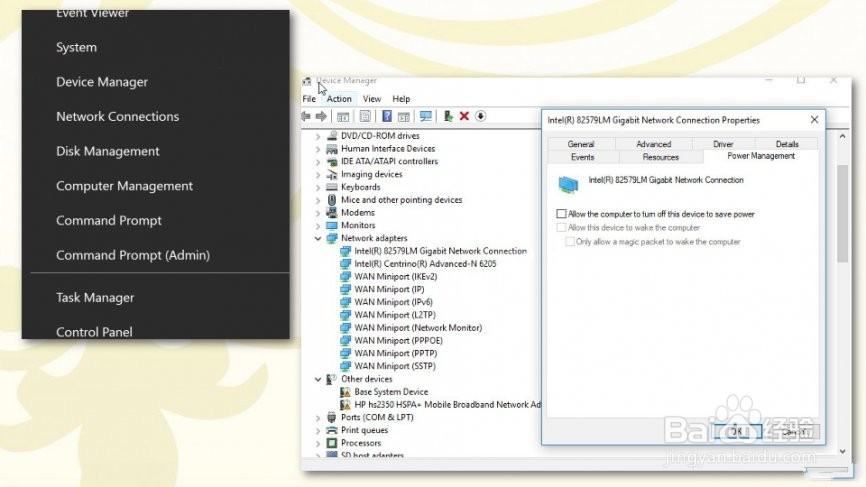Click OK in the Properties dialog
This screenshot has height=487, width=866.
pyautogui.click(x=738, y=431)
